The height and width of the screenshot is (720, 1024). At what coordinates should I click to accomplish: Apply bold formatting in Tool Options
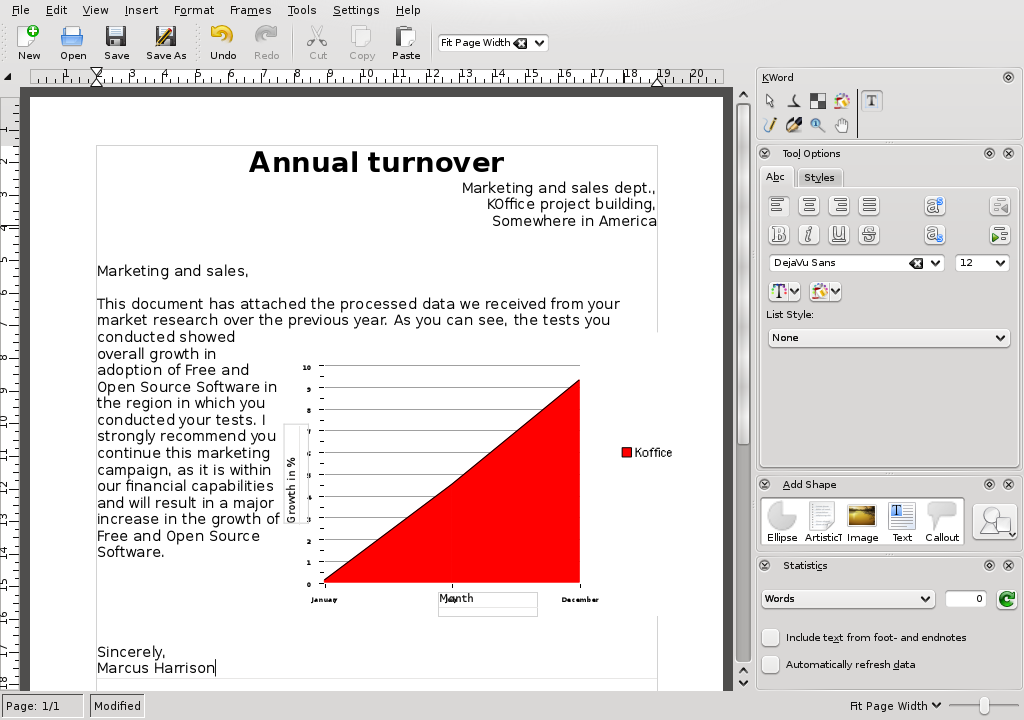point(778,234)
